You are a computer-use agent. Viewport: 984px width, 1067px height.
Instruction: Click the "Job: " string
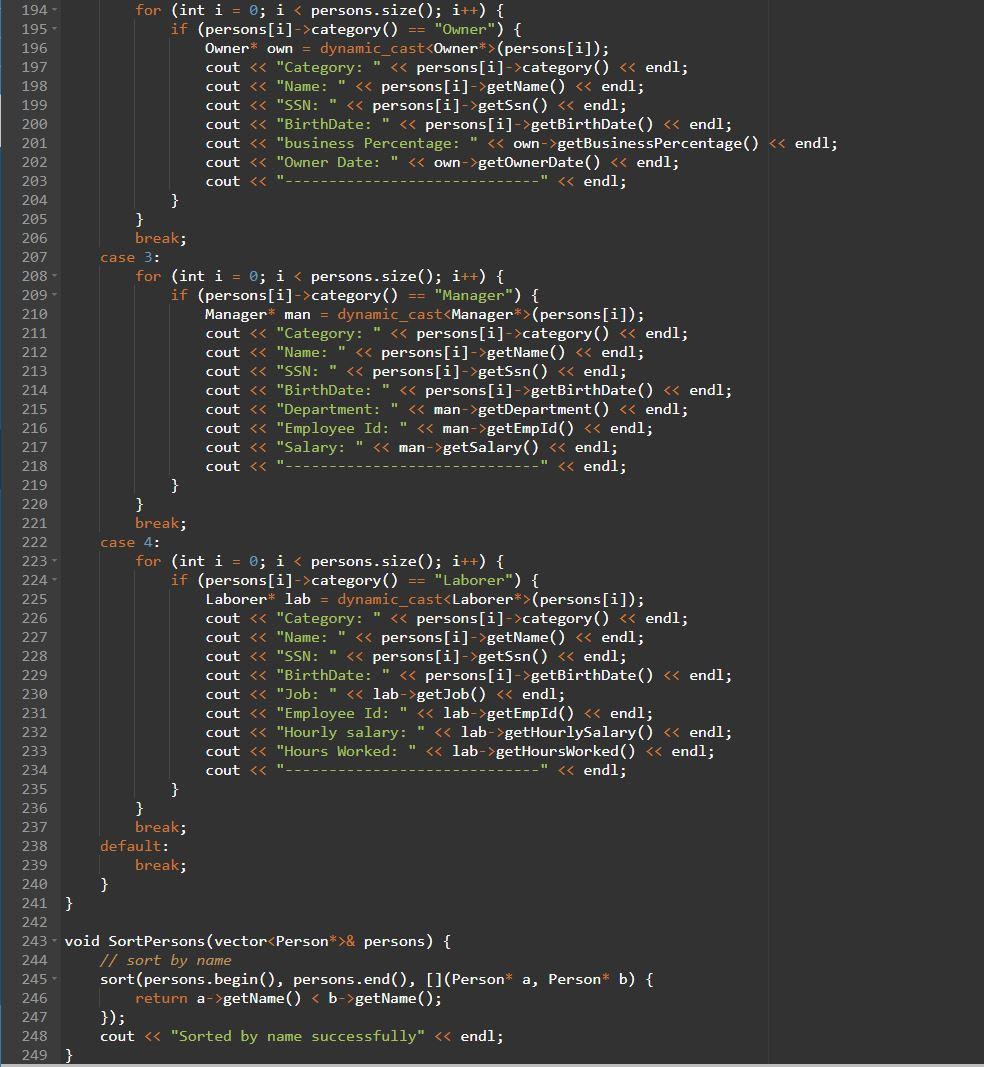click(306, 694)
